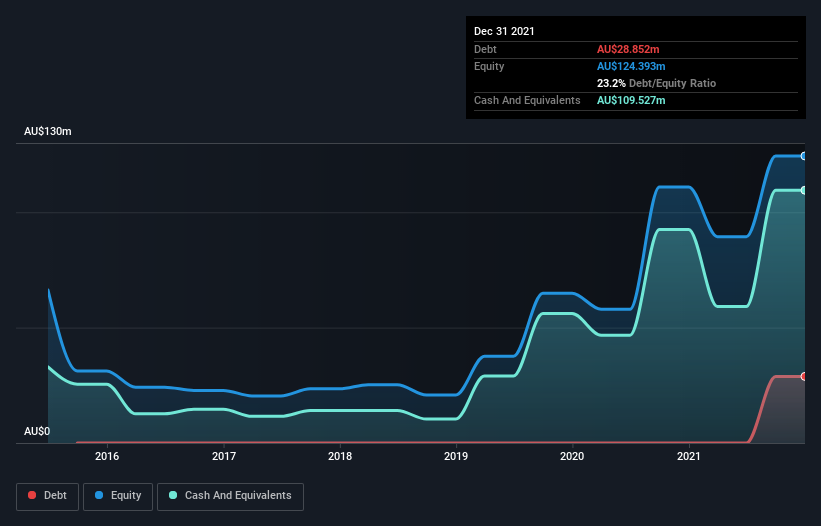
Task: Select the teal Cash endpoint marker
Action: click(x=804, y=190)
